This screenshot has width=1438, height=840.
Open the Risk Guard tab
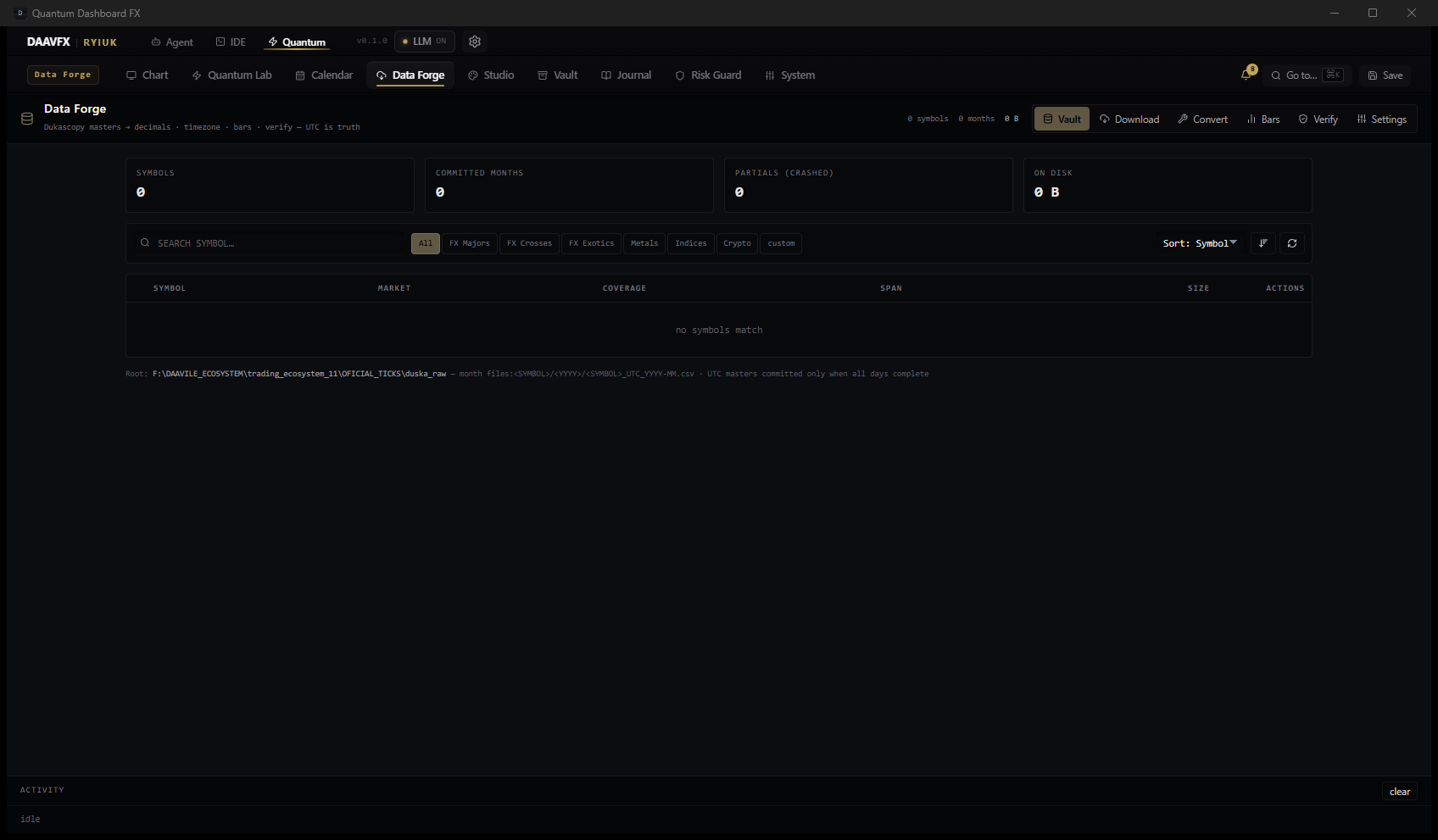pos(708,75)
